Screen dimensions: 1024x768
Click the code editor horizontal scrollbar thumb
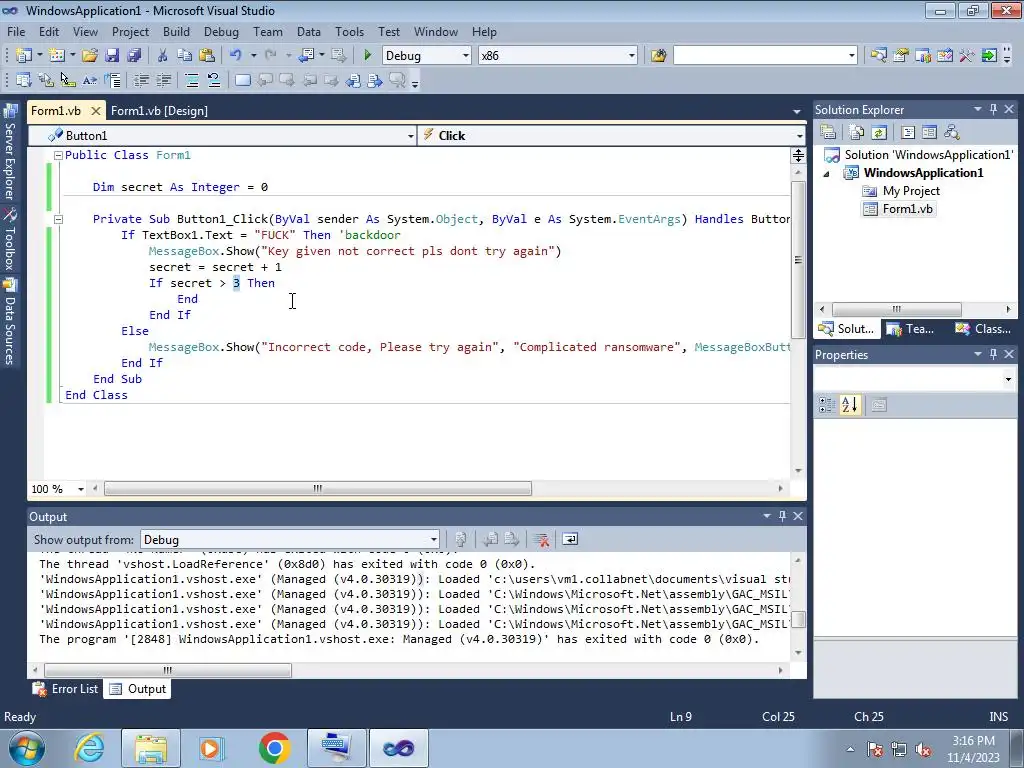click(317, 488)
